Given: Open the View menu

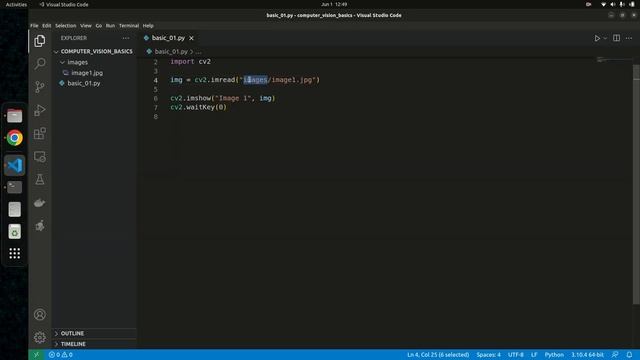Looking at the screenshot, I should coord(86,25).
